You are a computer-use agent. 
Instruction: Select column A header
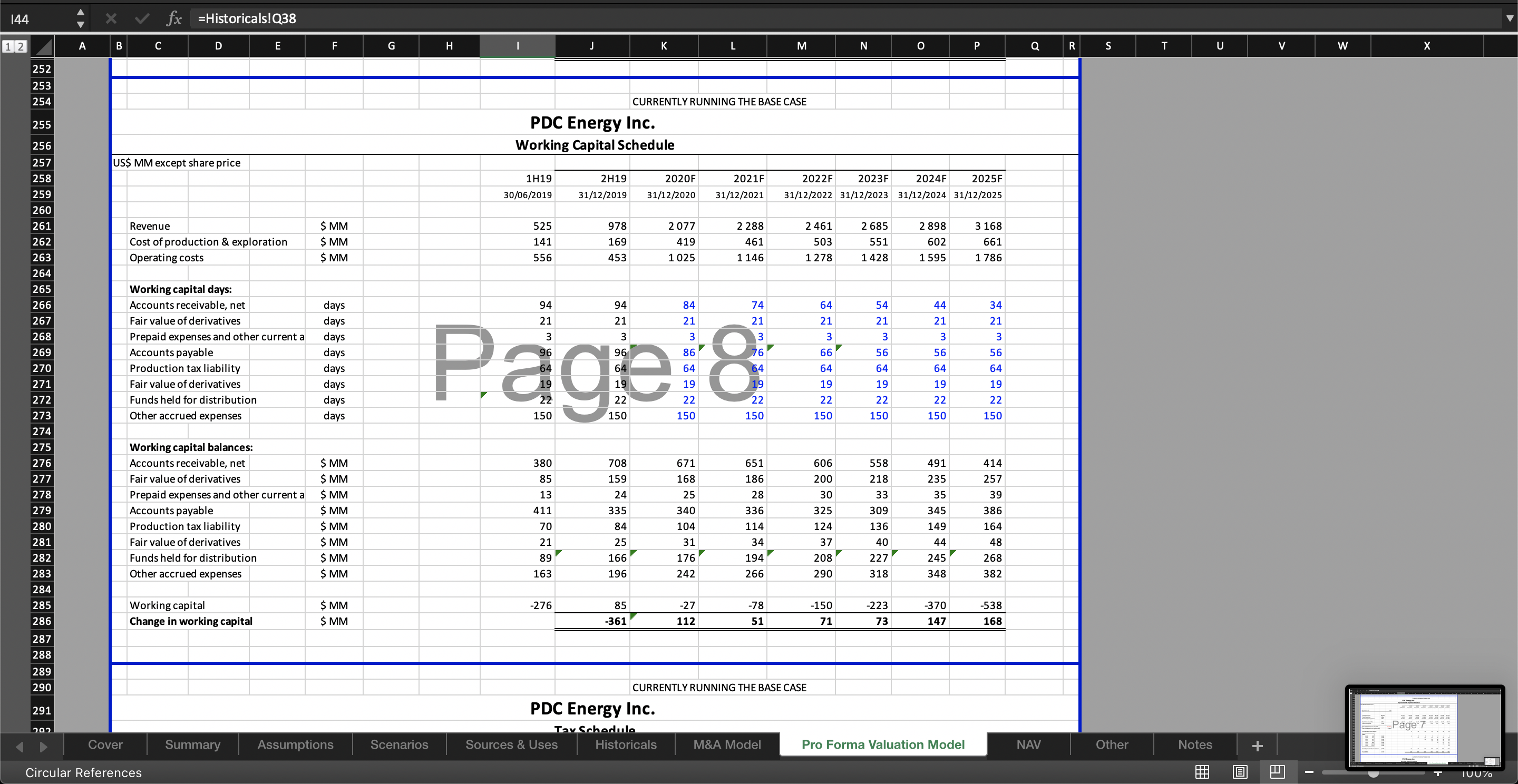[x=82, y=46]
